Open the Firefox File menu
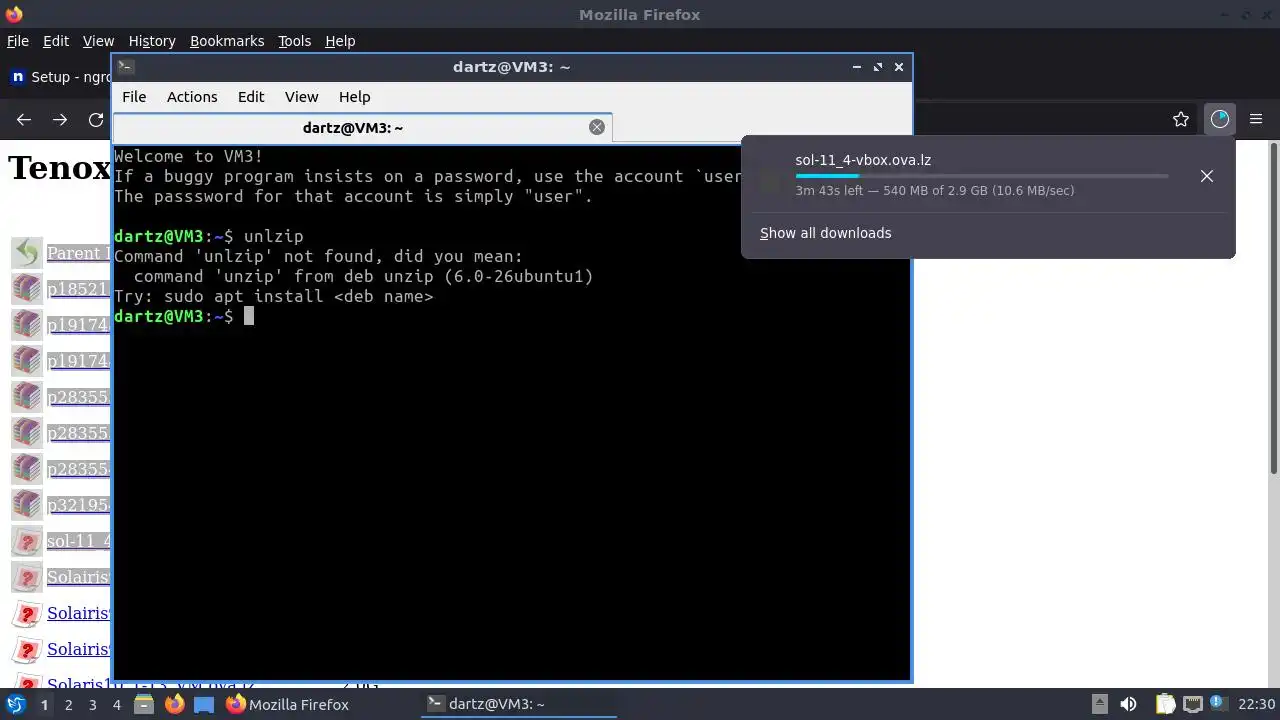 click(x=18, y=41)
